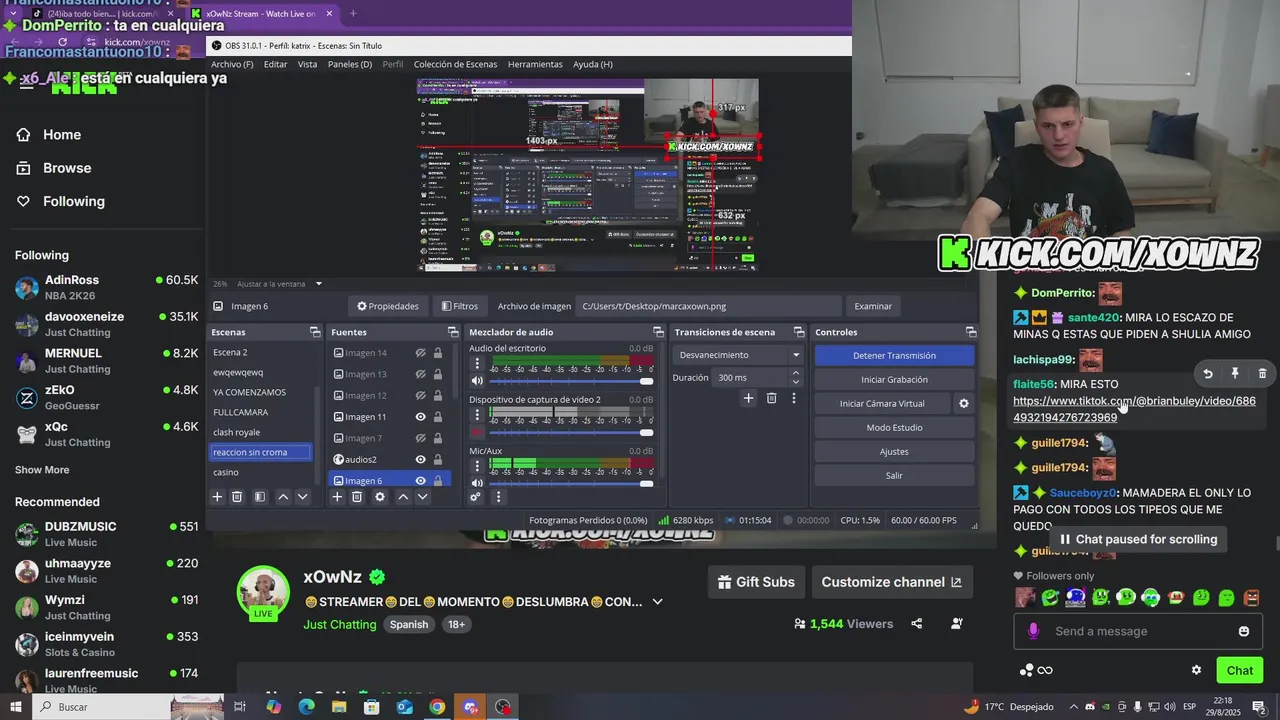This screenshot has width=1280, height=720.
Task: Undock the Controles panel
Action: click(971, 332)
